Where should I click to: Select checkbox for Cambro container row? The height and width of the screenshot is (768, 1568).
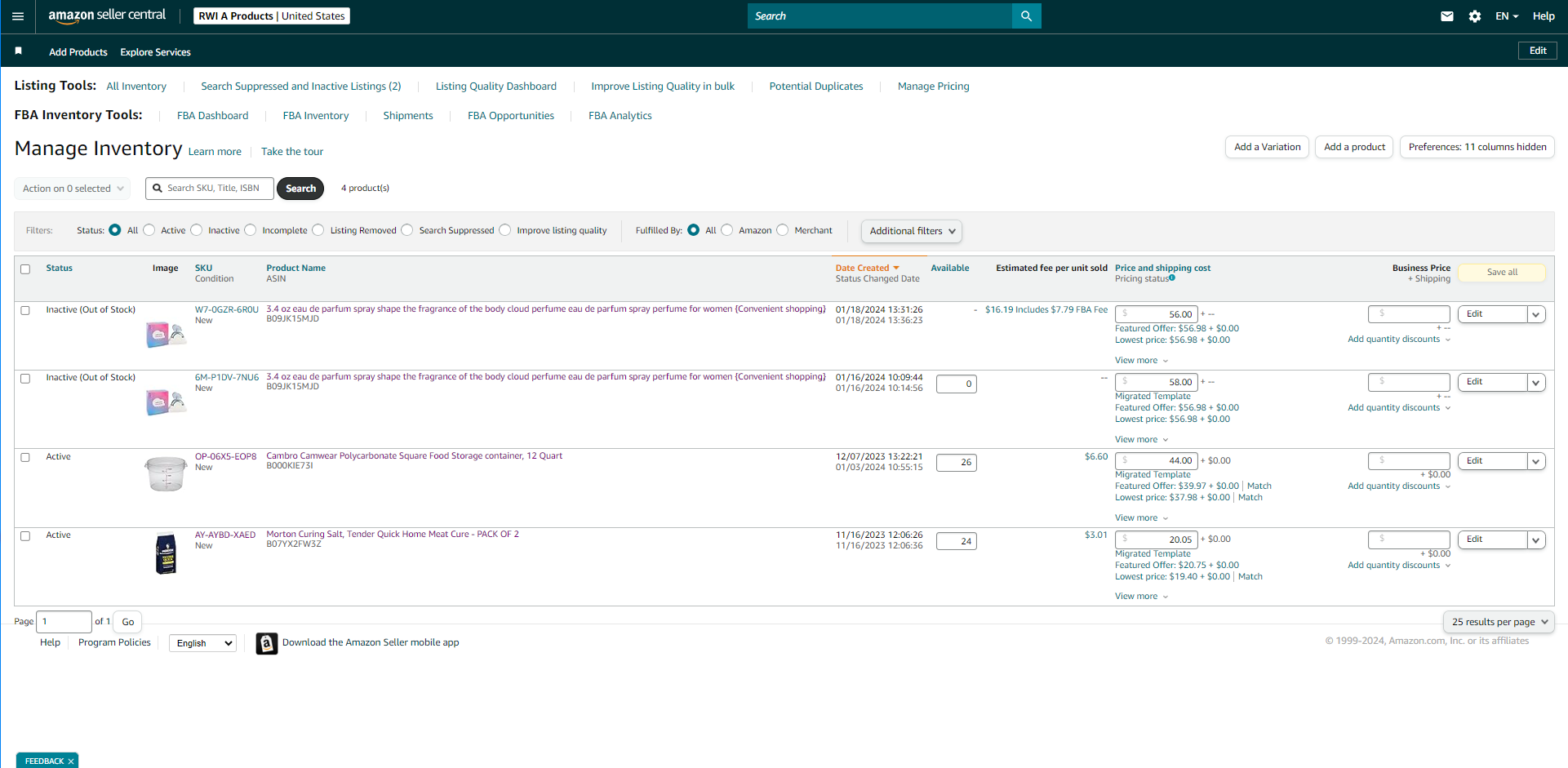(25, 458)
